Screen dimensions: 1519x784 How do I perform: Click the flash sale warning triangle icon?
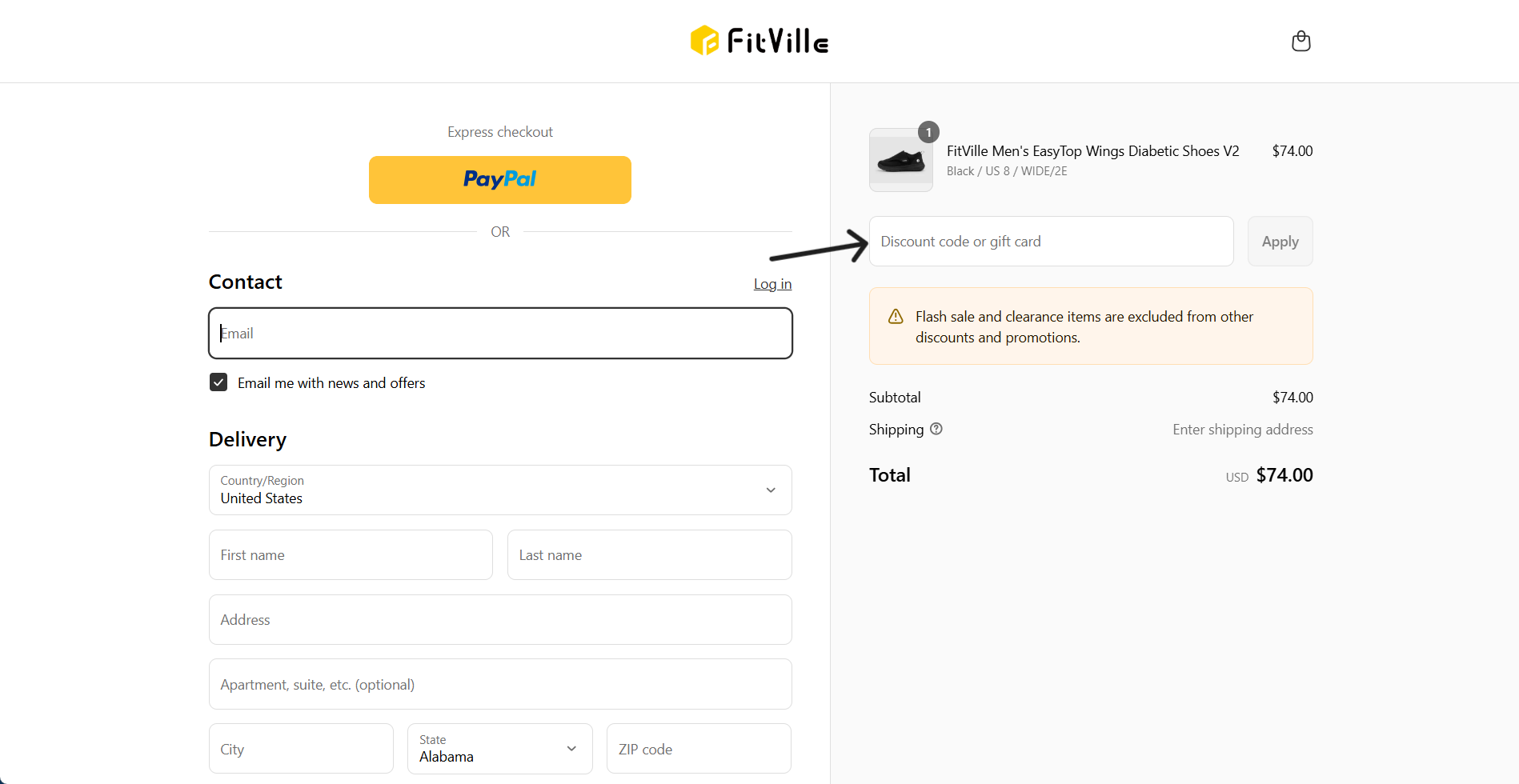coord(896,317)
